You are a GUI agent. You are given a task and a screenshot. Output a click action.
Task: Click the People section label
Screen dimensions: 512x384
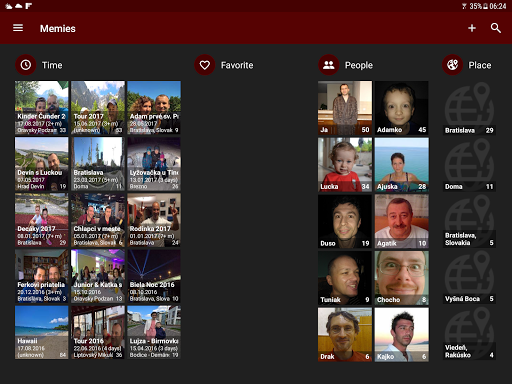pos(359,65)
